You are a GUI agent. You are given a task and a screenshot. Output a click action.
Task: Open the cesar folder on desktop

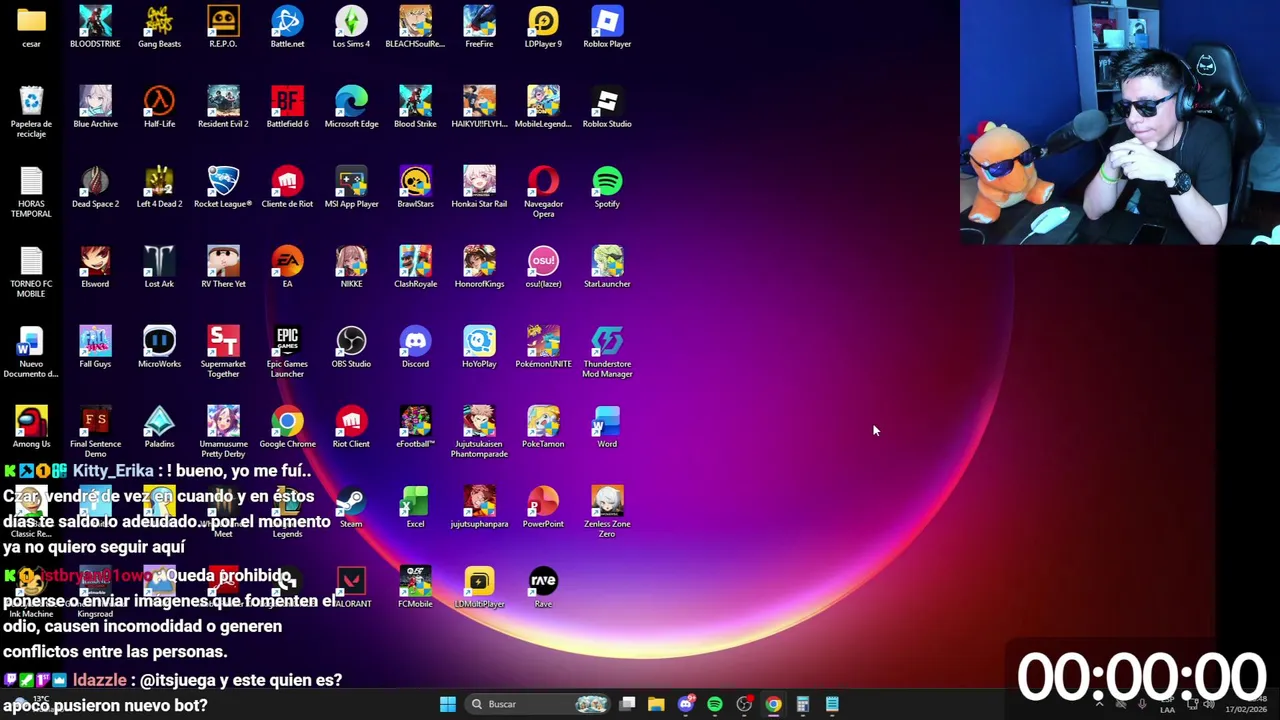pyautogui.click(x=31, y=27)
